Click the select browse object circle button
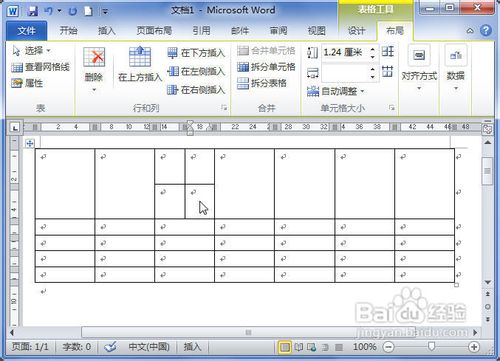The height and width of the screenshot is (361, 500). (488, 307)
